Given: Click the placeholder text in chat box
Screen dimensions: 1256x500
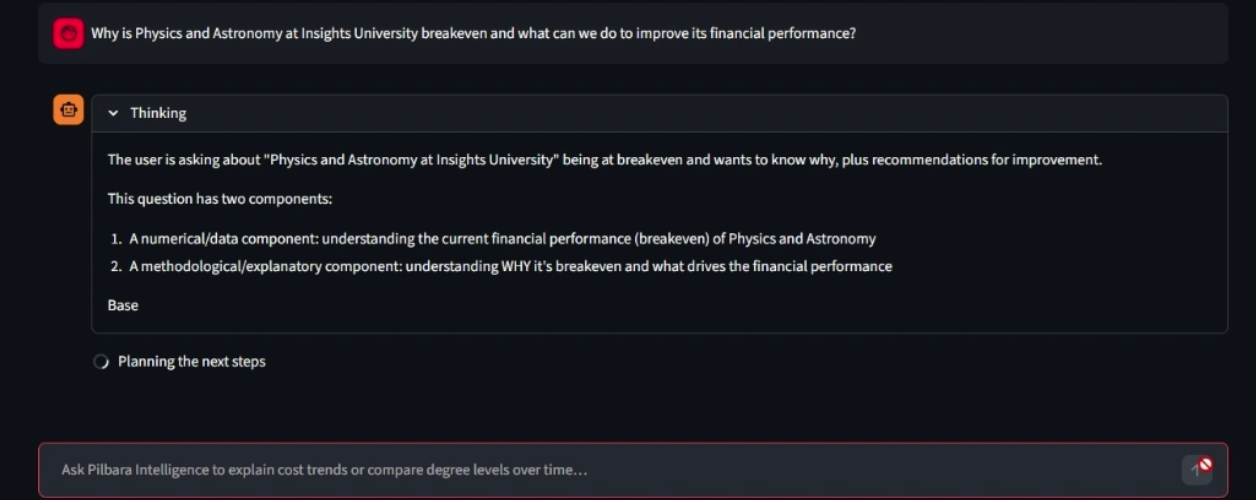Looking at the screenshot, I should click(324, 469).
